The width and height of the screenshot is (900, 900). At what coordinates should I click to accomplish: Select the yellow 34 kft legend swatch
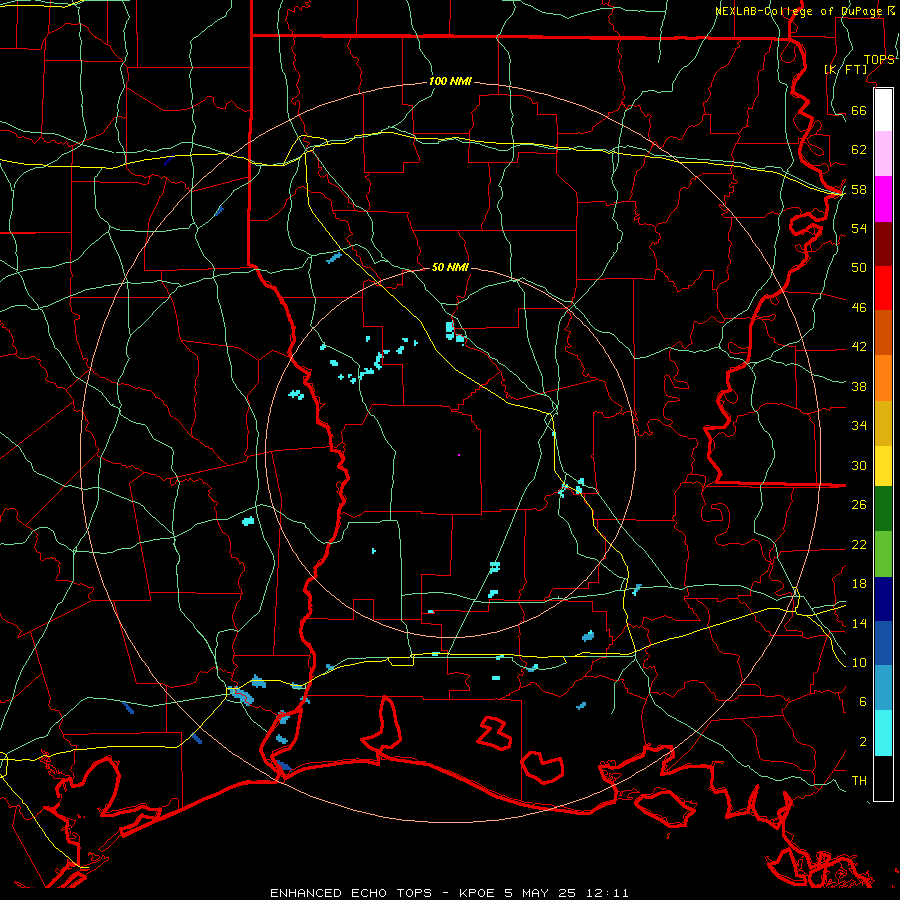883,465
